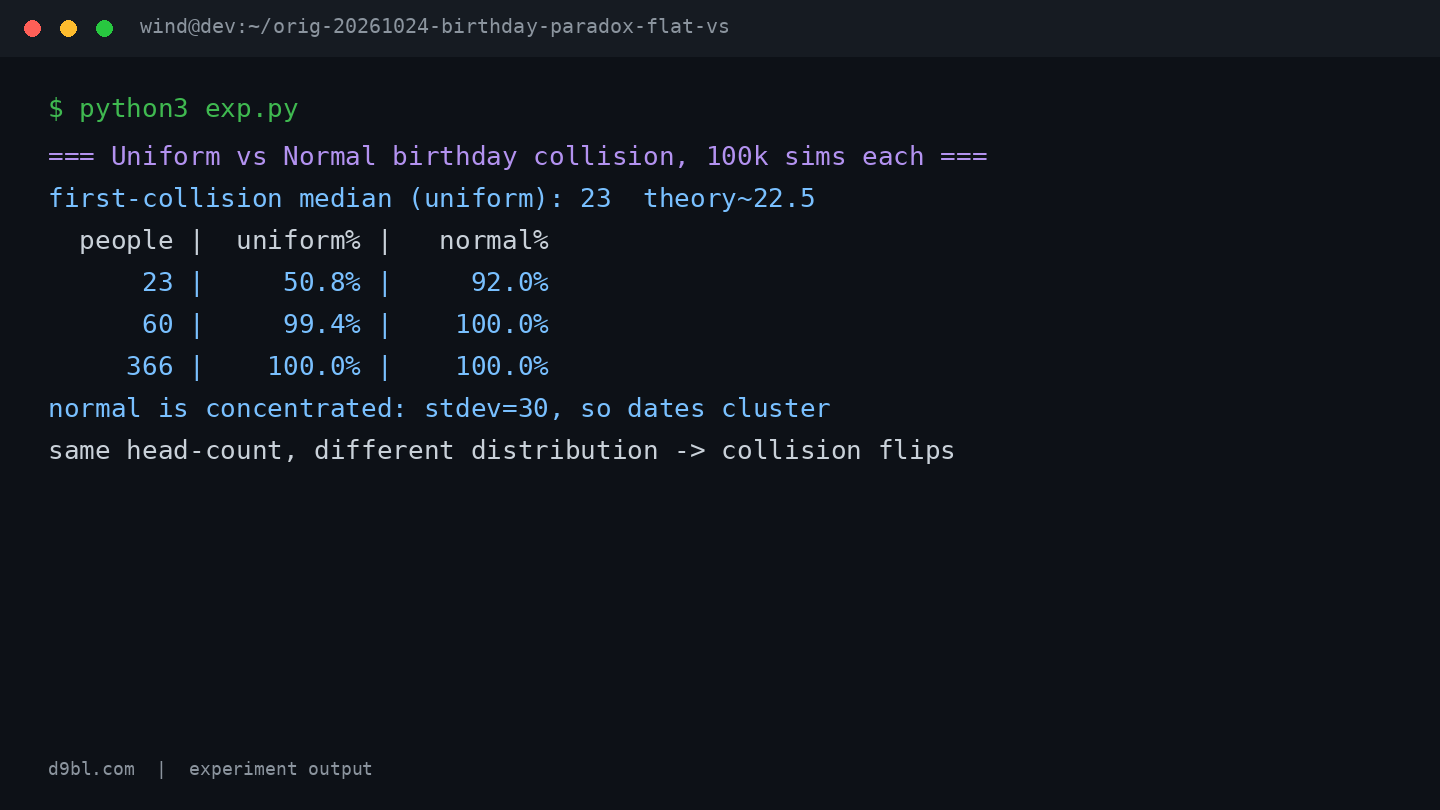The width and height of the screenshot is (1440, 810).
Task: Click the 99.4% uniform value
Action: tap(322, 324)
